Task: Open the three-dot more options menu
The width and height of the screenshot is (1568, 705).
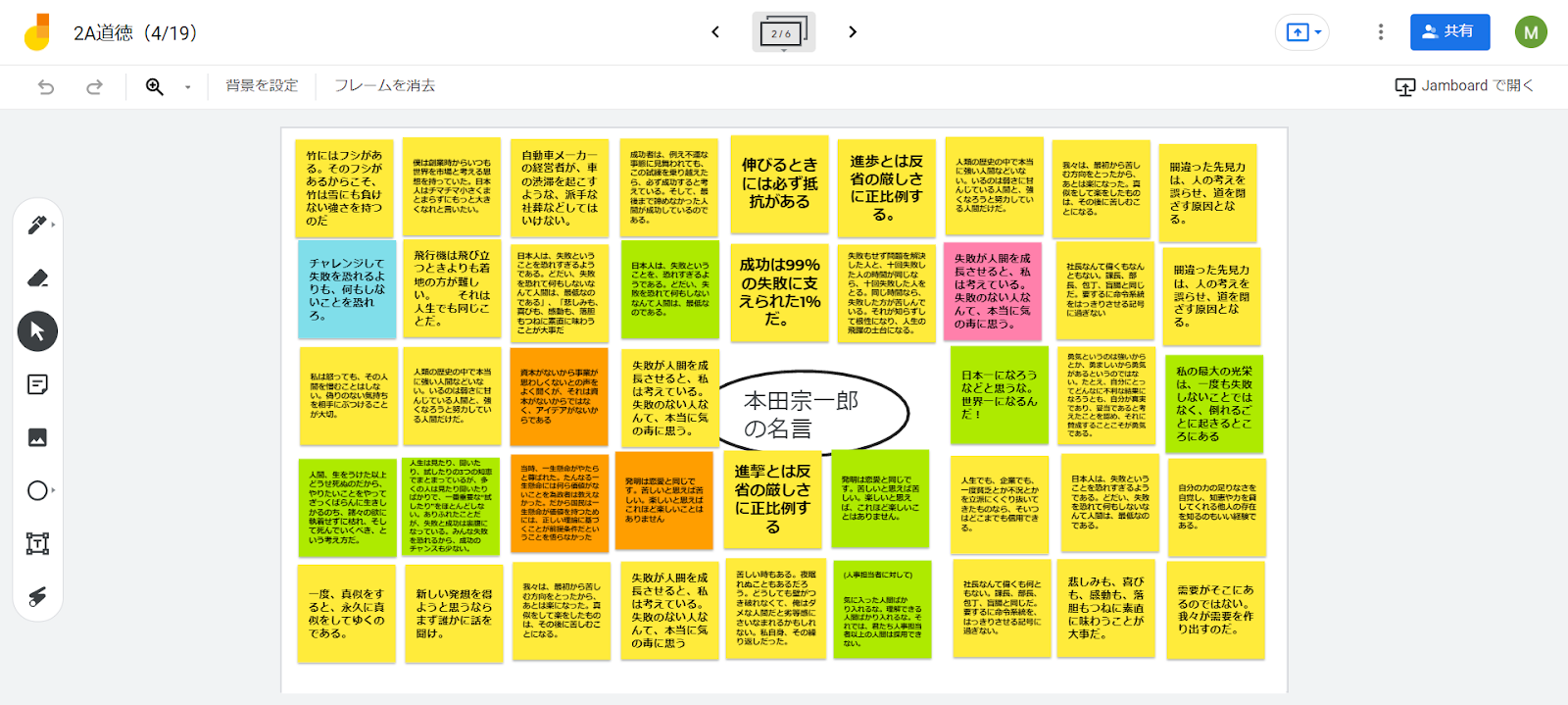Action: pos(1381,32)
